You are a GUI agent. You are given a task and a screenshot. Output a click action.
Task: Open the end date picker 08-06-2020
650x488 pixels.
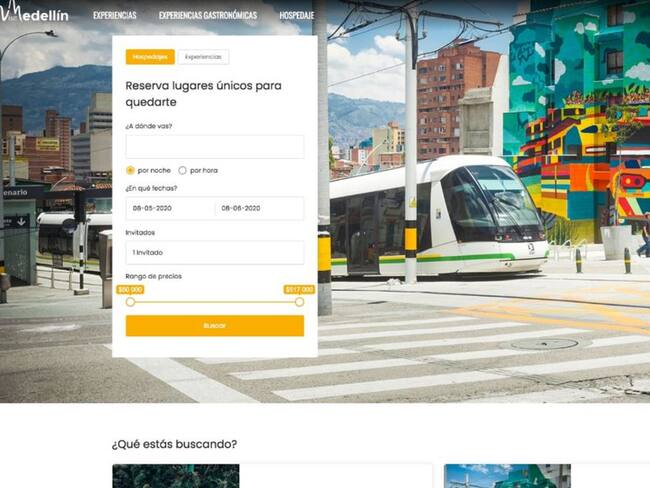point(259,208)
